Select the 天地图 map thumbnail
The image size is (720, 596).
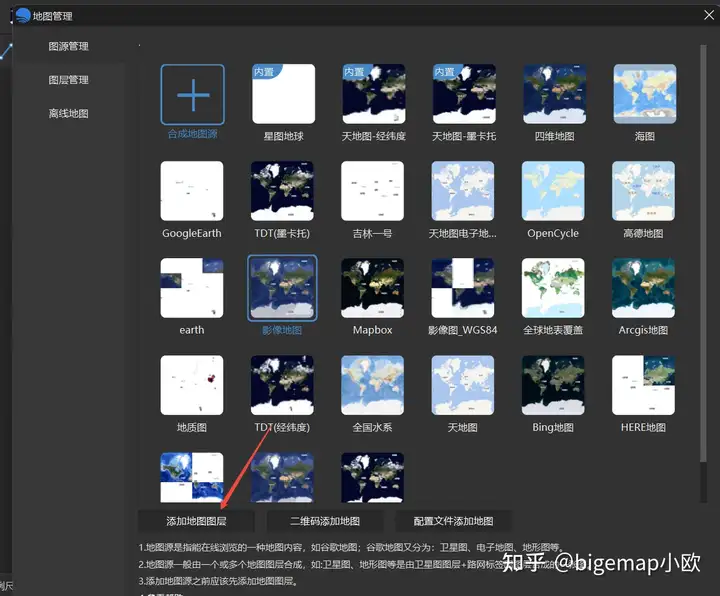click(463, 385)
